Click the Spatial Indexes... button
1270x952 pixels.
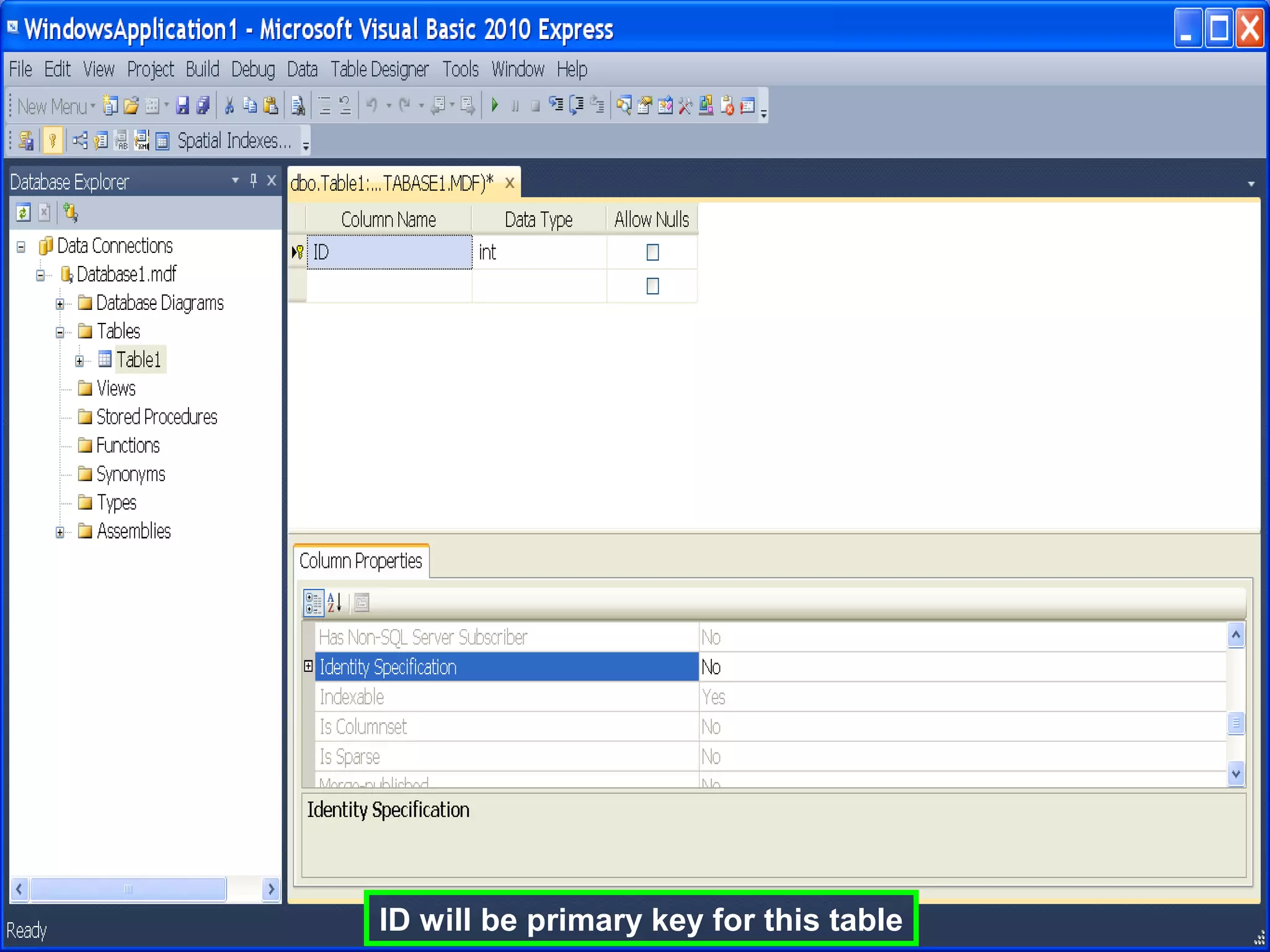coord(234,141)
